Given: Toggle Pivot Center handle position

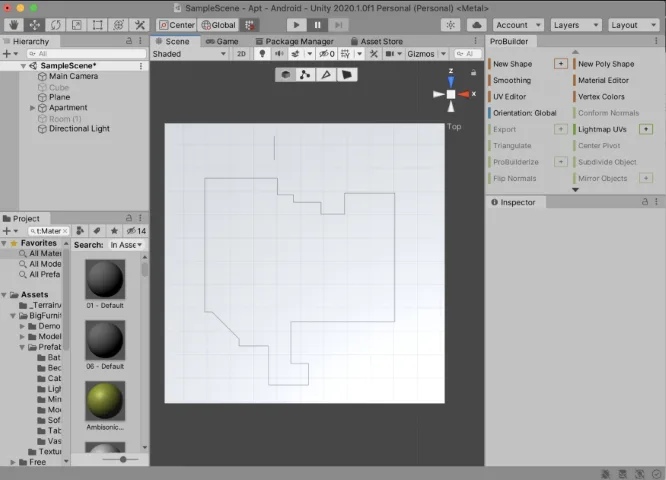Looking at the screenshot, I should pyautogui.click(x=177, y=25).
